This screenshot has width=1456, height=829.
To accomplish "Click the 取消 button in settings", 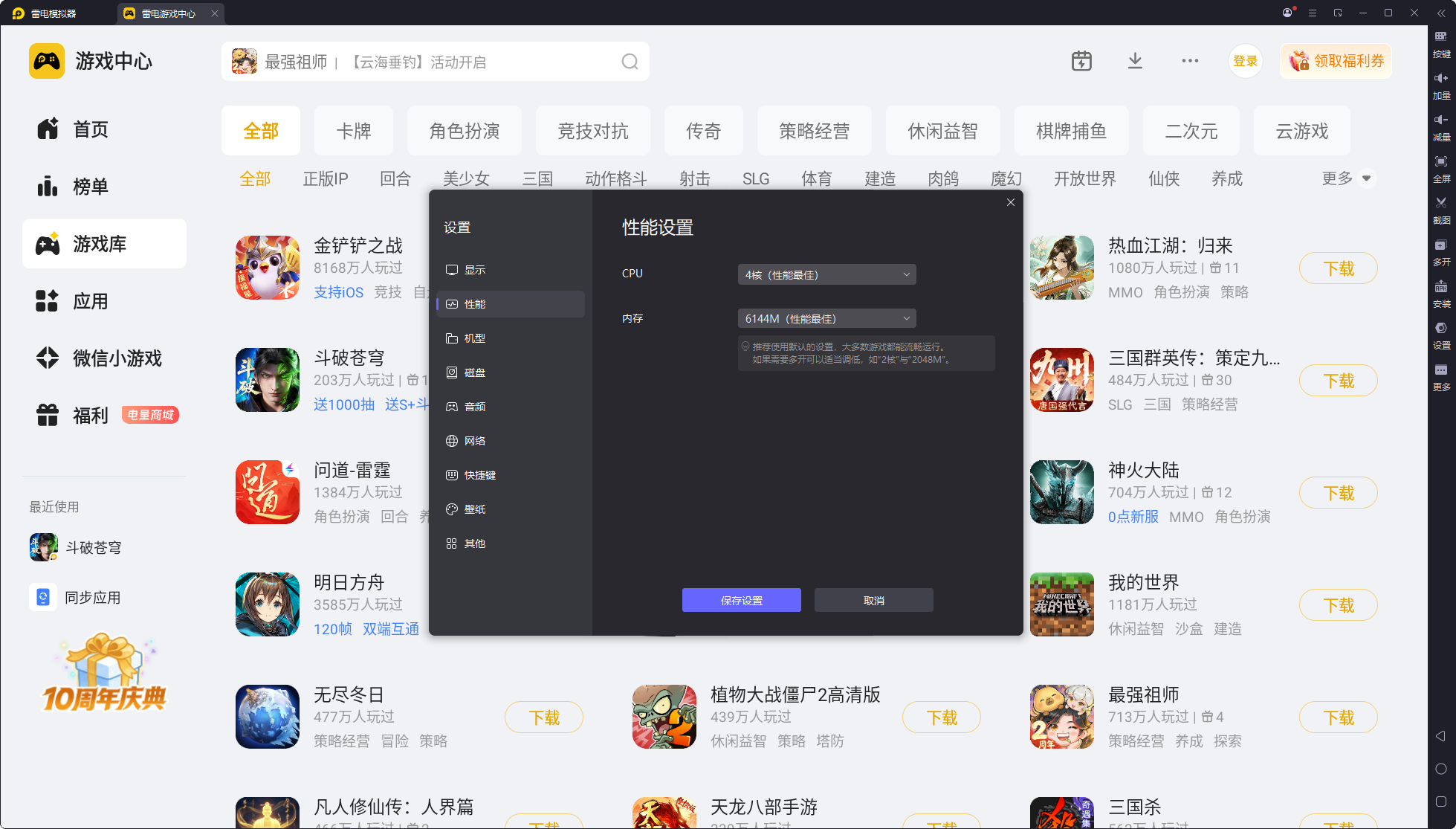I will pyautogui.click(x=873, y=600).
